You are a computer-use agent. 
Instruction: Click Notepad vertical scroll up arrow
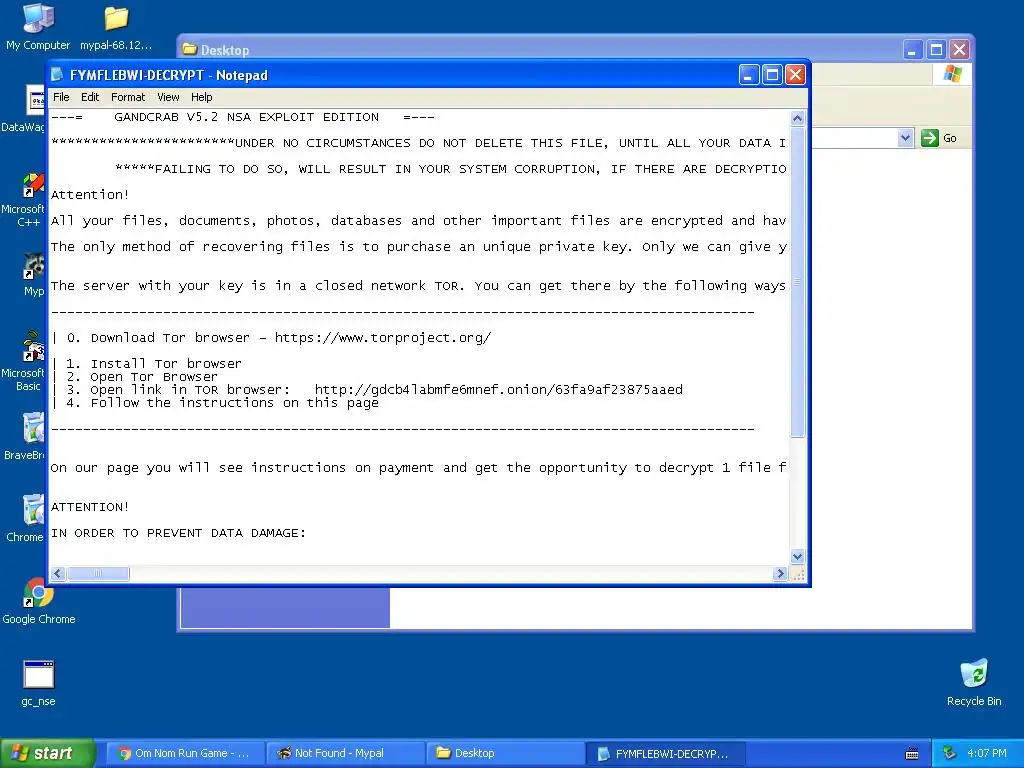[797, 118]
